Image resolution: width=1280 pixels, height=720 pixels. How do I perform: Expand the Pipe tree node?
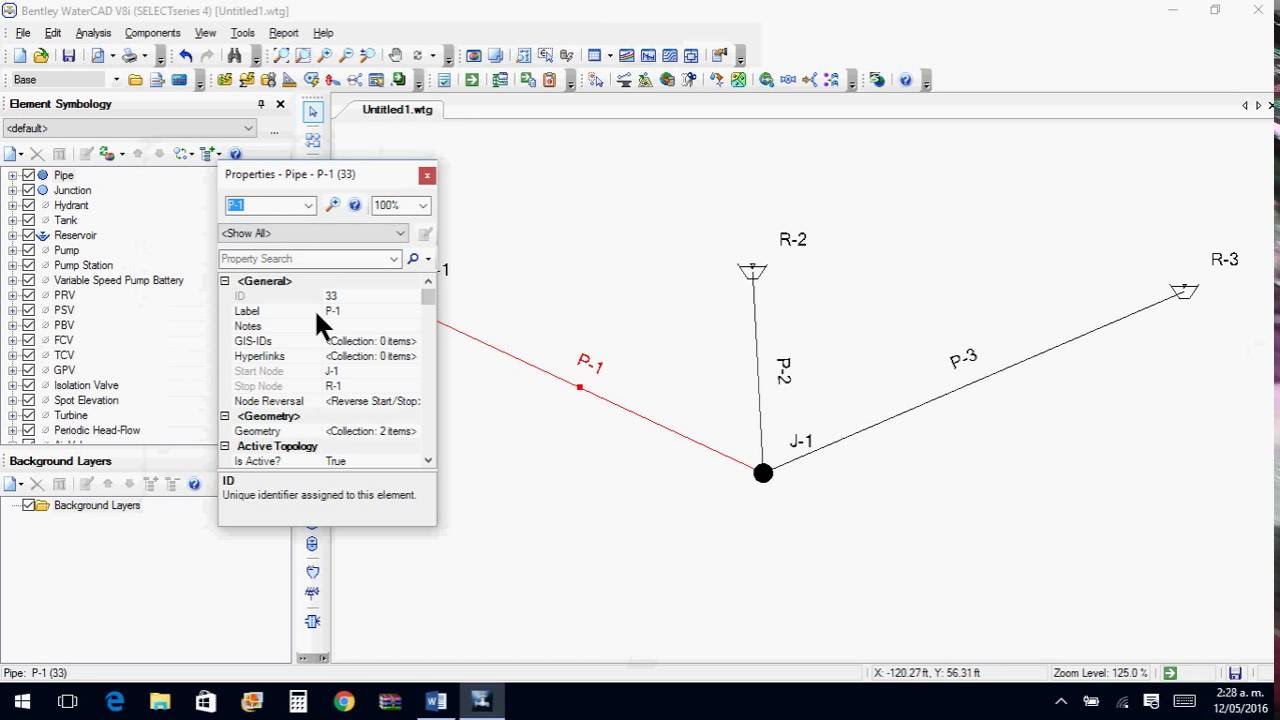pos(13,175)
